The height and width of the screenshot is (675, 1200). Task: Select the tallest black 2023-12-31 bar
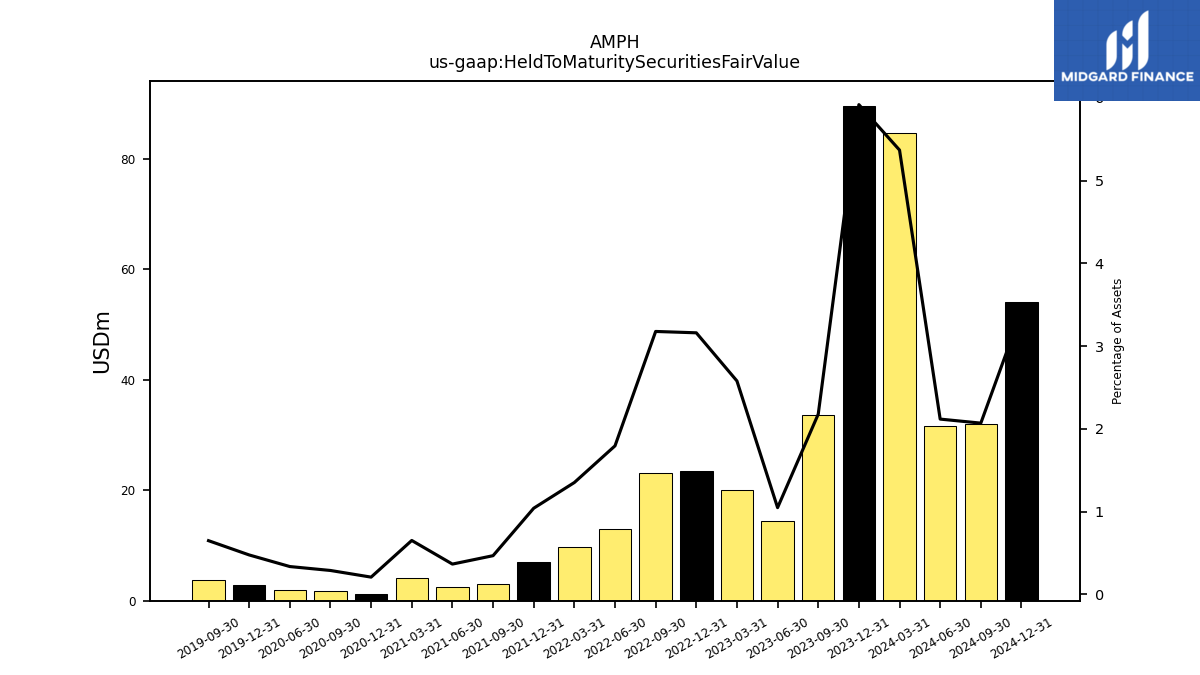click(859, 354)
